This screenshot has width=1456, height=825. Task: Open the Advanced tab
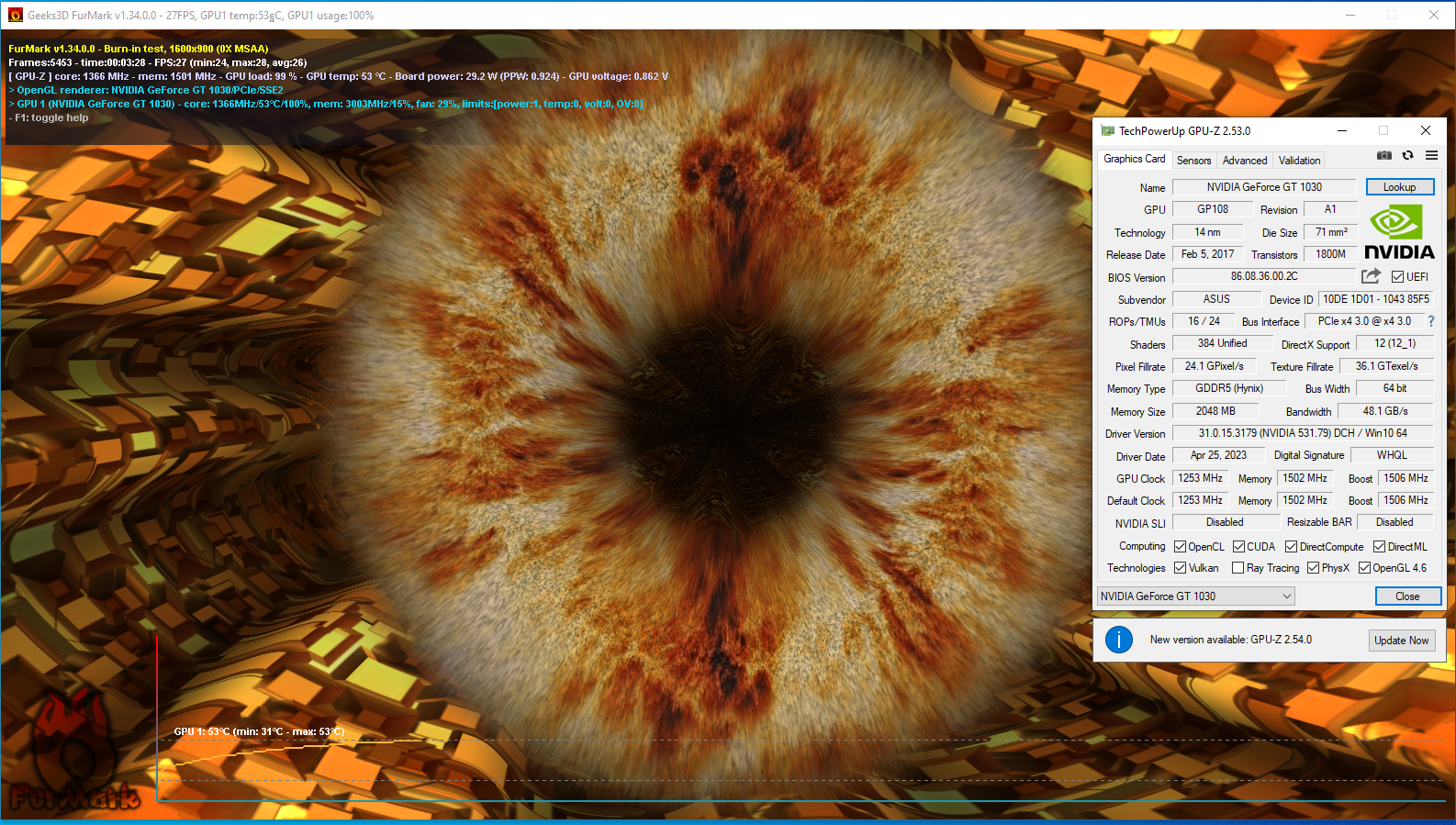tap(1244, 161)
